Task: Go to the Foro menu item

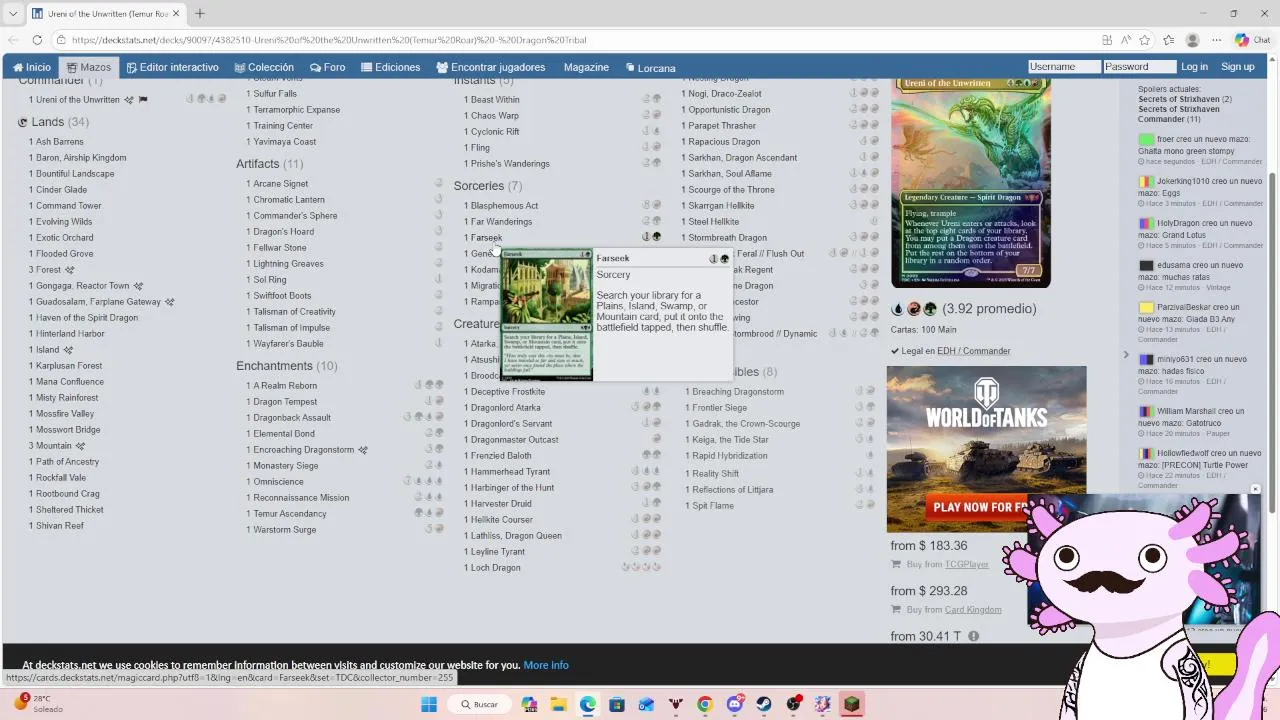Action: point(327,67)
